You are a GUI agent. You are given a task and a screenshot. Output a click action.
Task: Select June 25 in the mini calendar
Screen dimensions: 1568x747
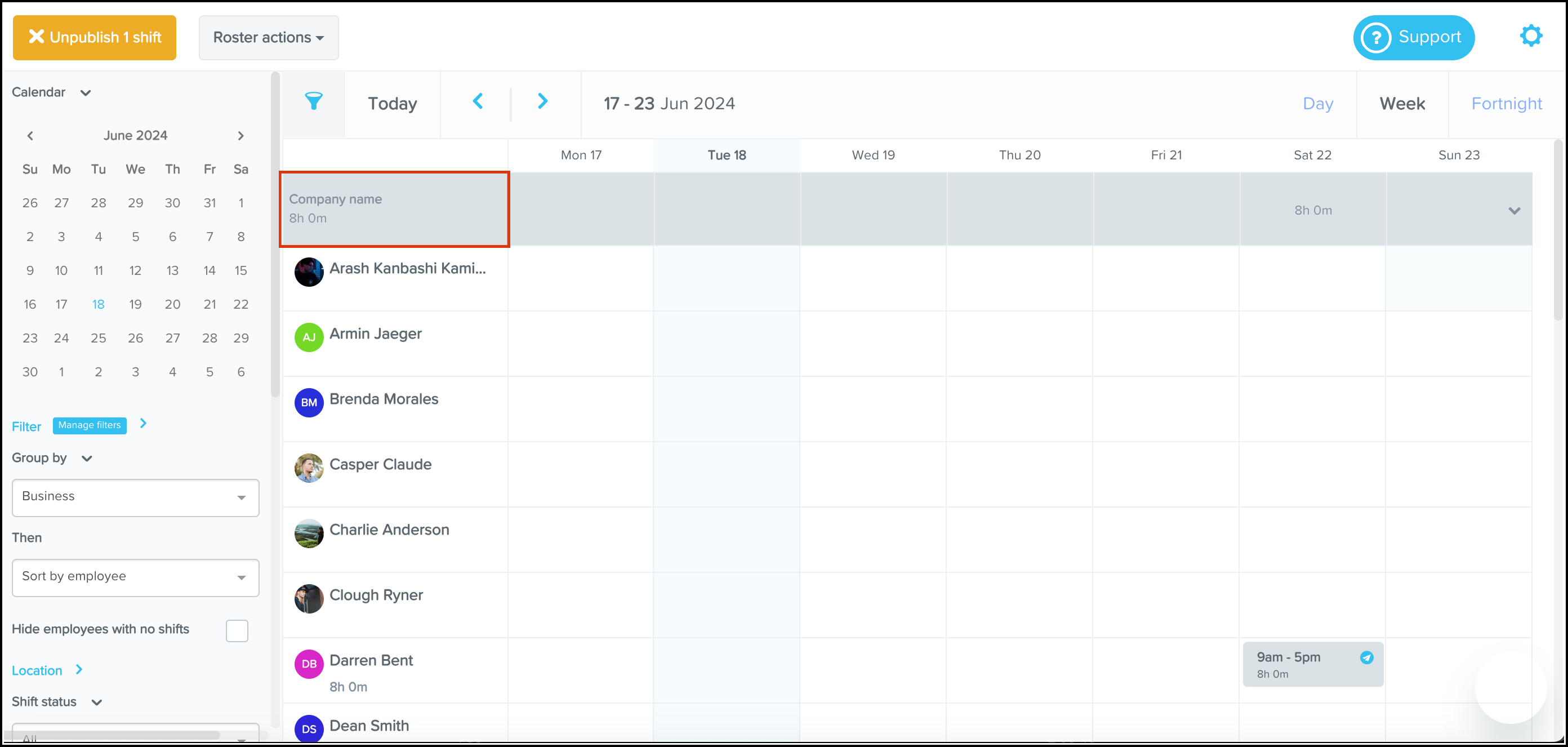click(x=98, y=338)
